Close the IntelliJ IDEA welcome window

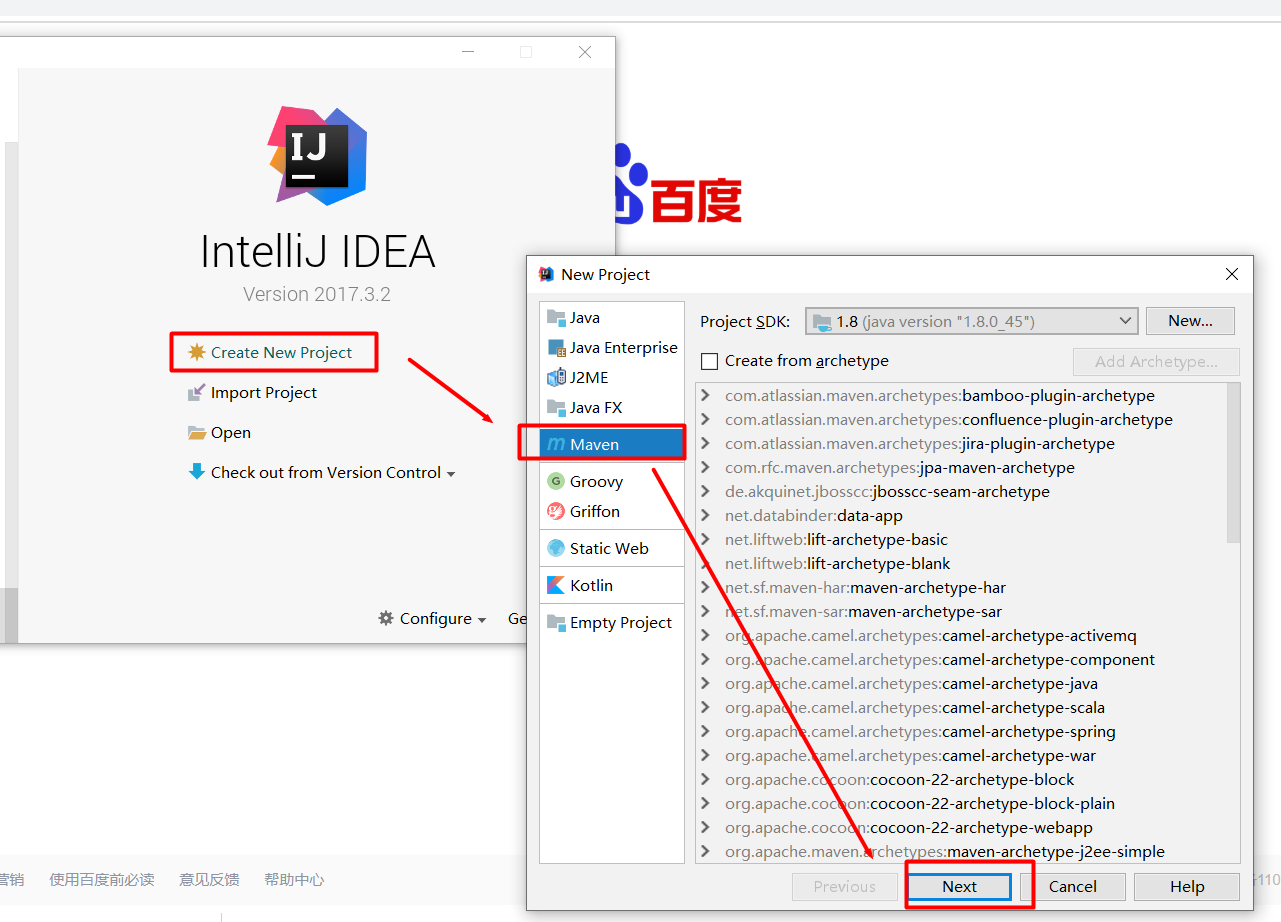point(585,52)
